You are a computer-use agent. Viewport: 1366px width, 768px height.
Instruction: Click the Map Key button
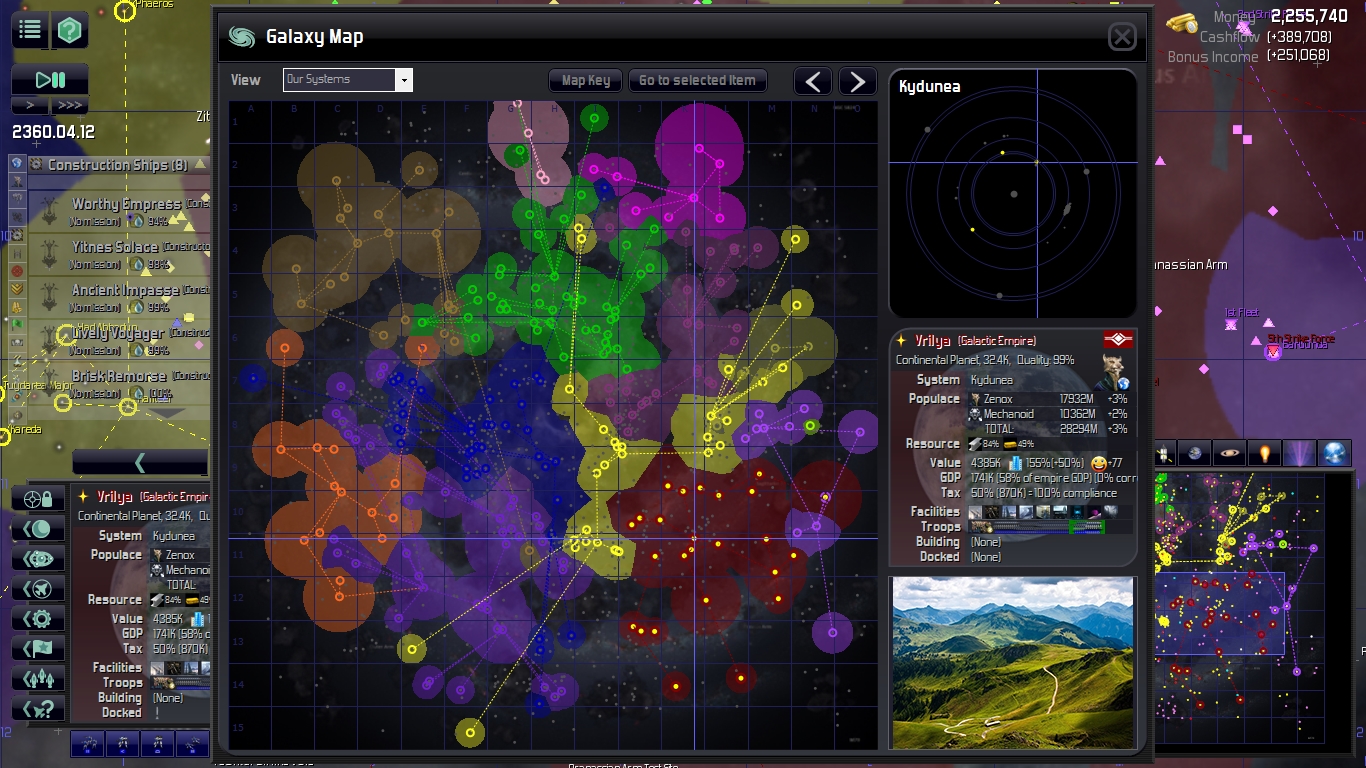tap(586, 81)
